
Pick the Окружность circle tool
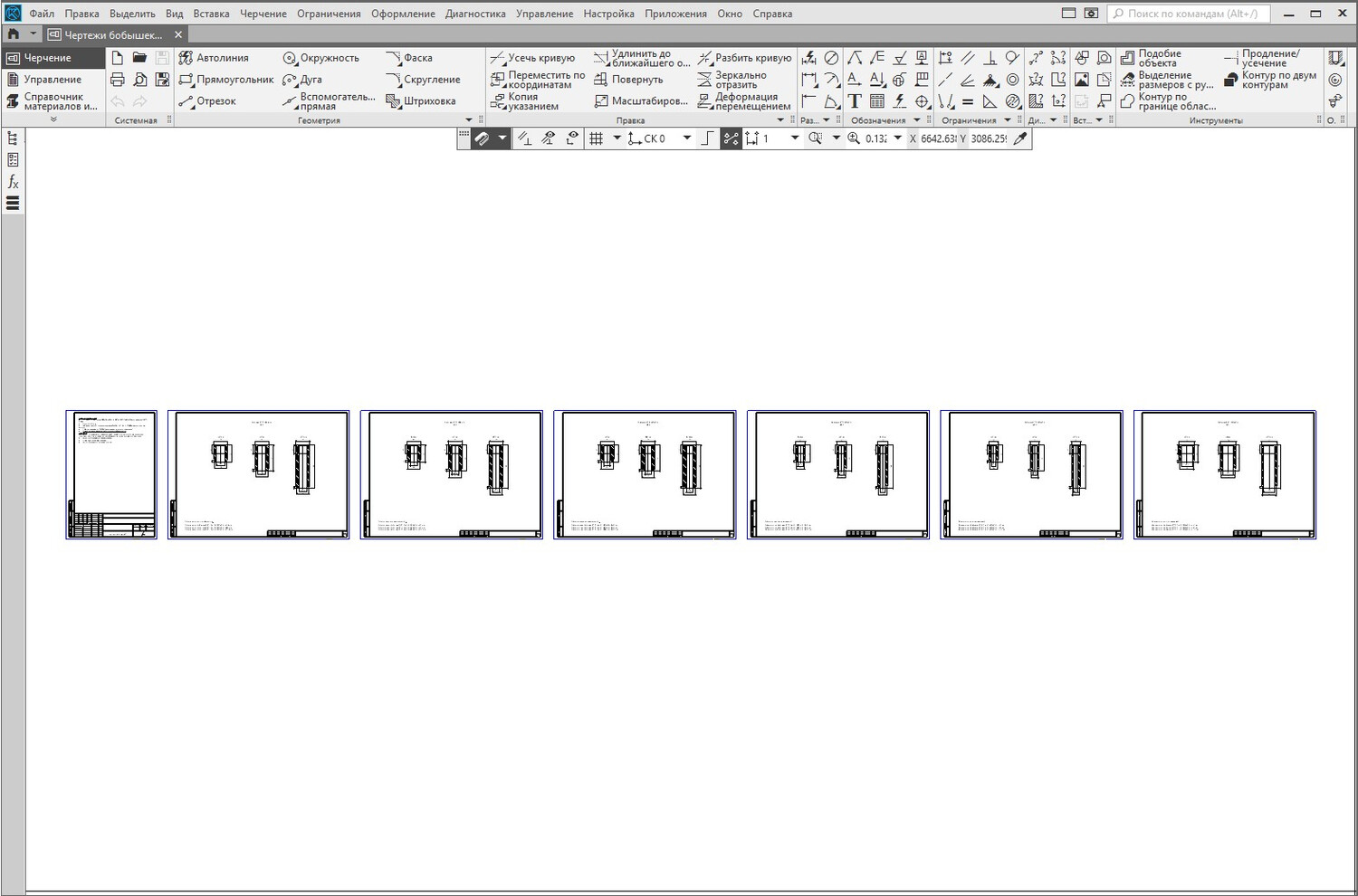coord(321,58)
